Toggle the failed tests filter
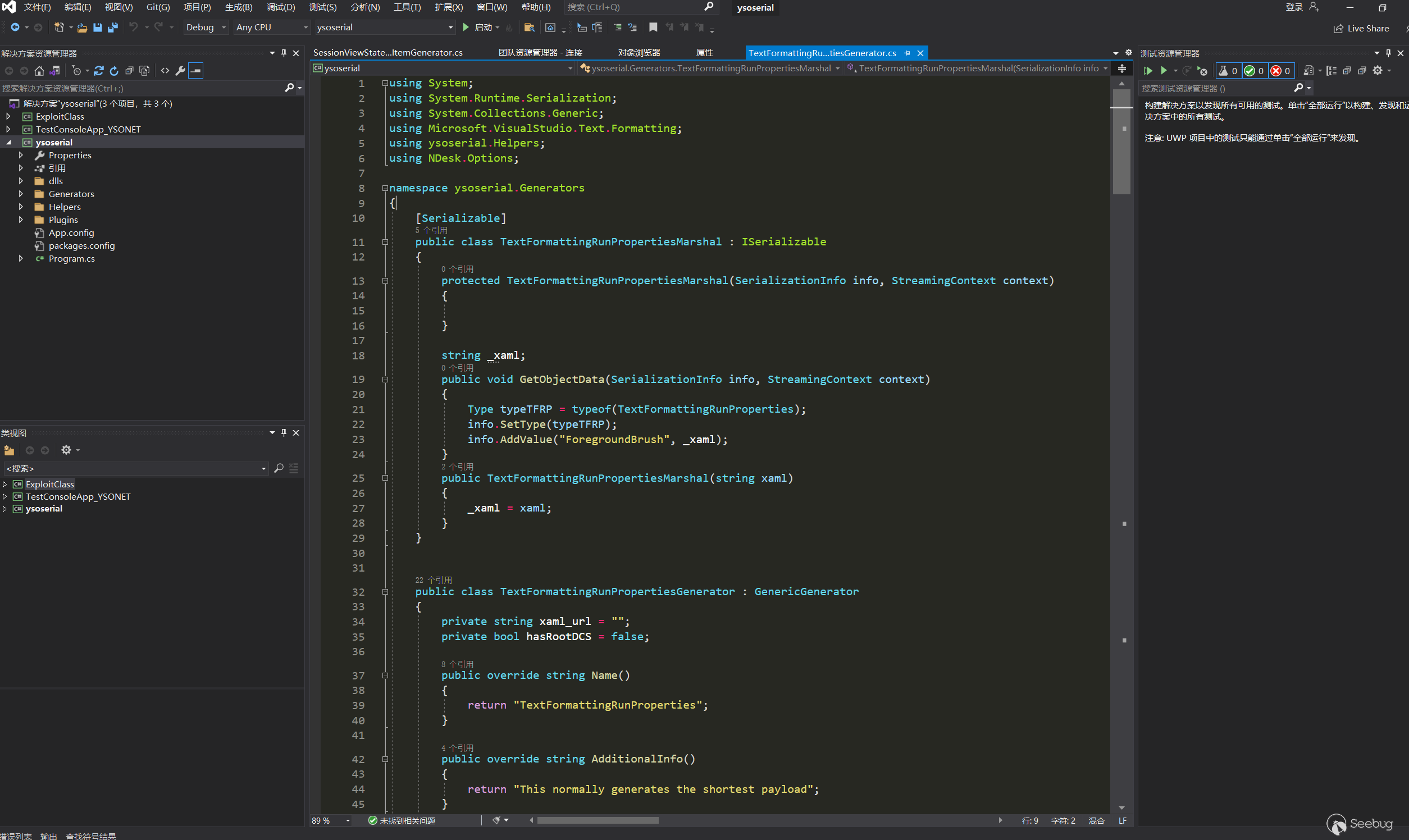 pyautogui.click(x=1280, y=71)
